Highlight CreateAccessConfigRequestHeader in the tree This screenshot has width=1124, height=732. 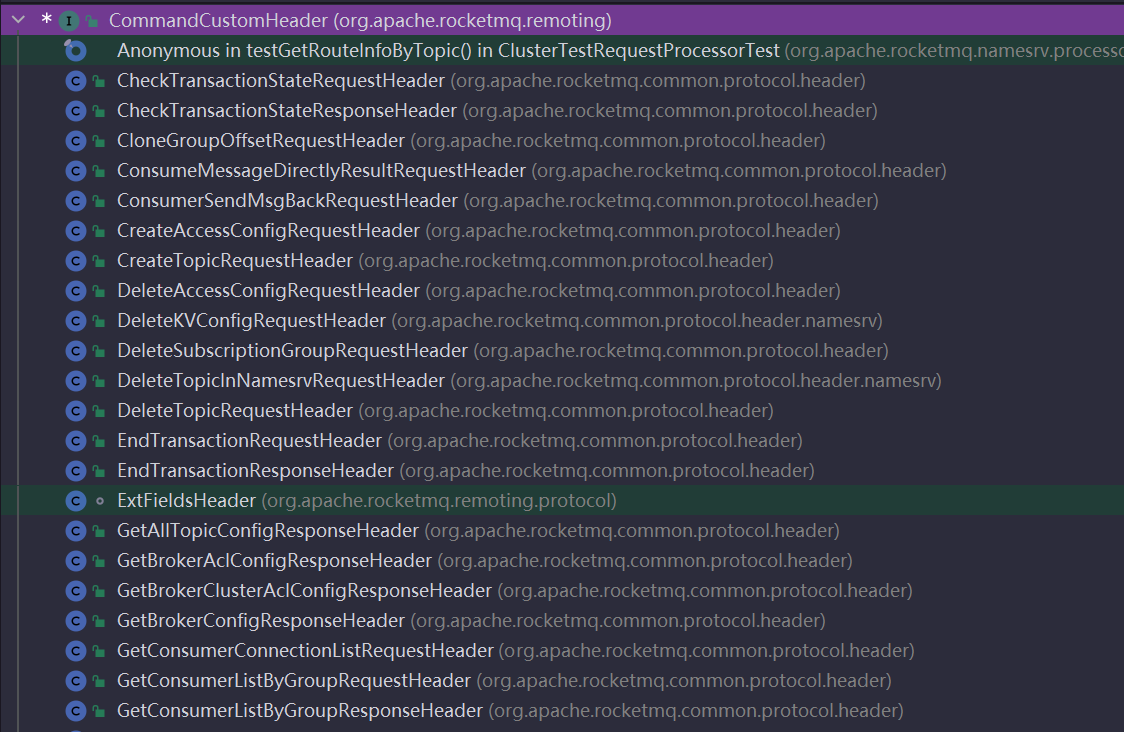tap(268, 231)
